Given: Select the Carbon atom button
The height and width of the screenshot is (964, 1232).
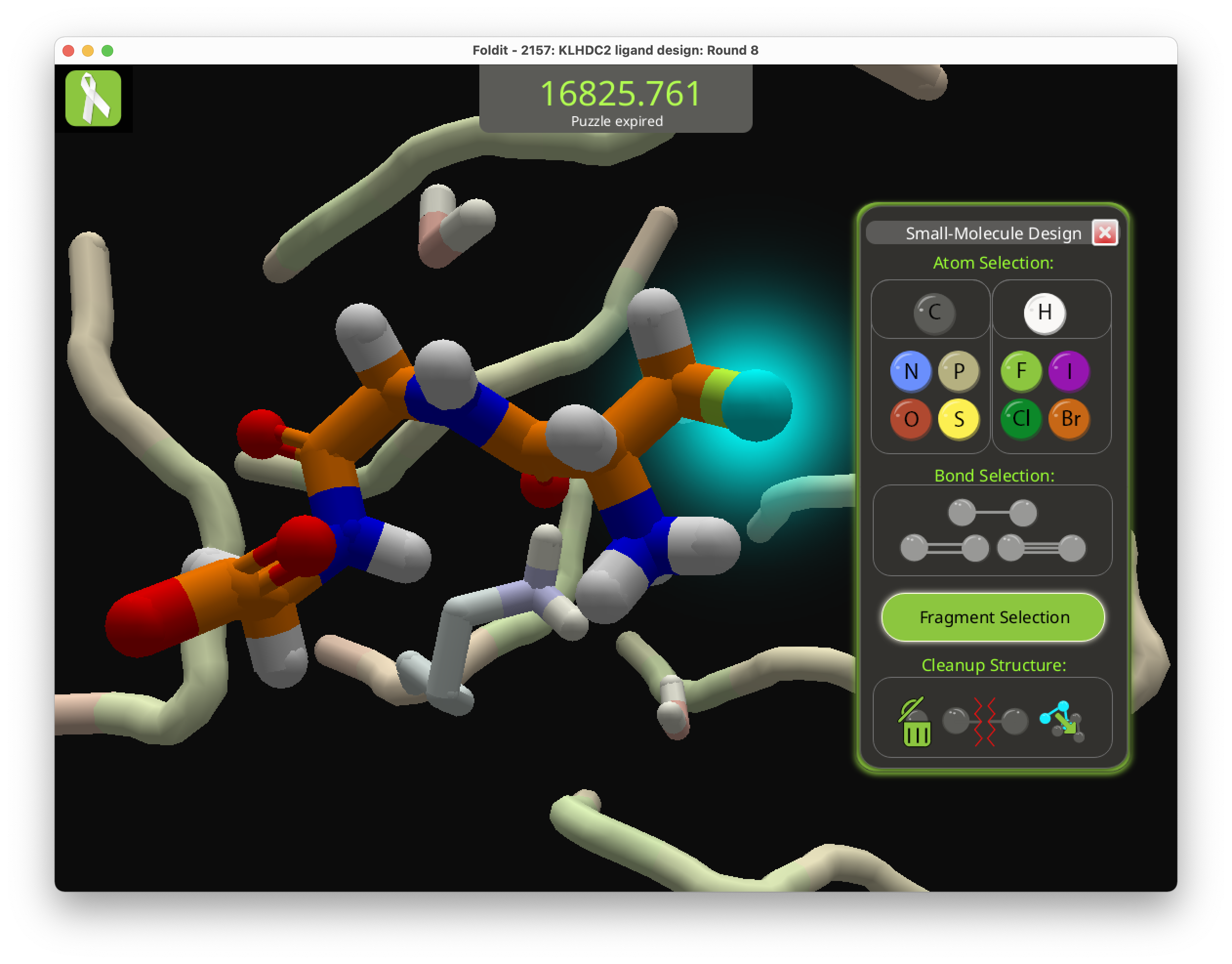Looking at the screenshot, I should [x=934, y=313].
